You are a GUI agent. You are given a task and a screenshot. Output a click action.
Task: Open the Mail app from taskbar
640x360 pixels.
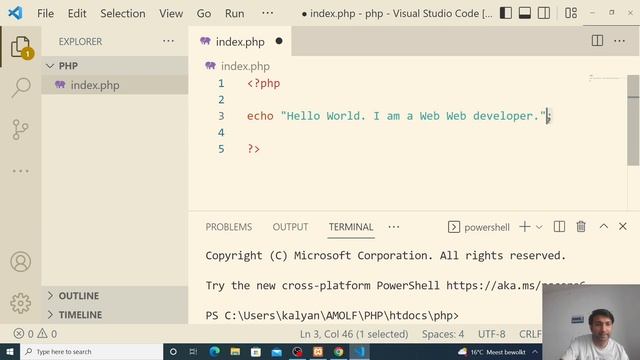(276, 351)
